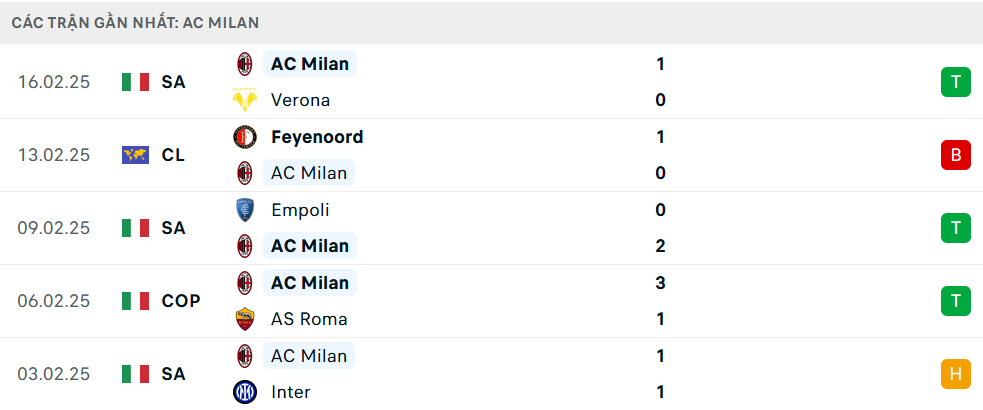Screen dimensions: 983x410
Task: Open the Inter team link
Action: point(291,392)
